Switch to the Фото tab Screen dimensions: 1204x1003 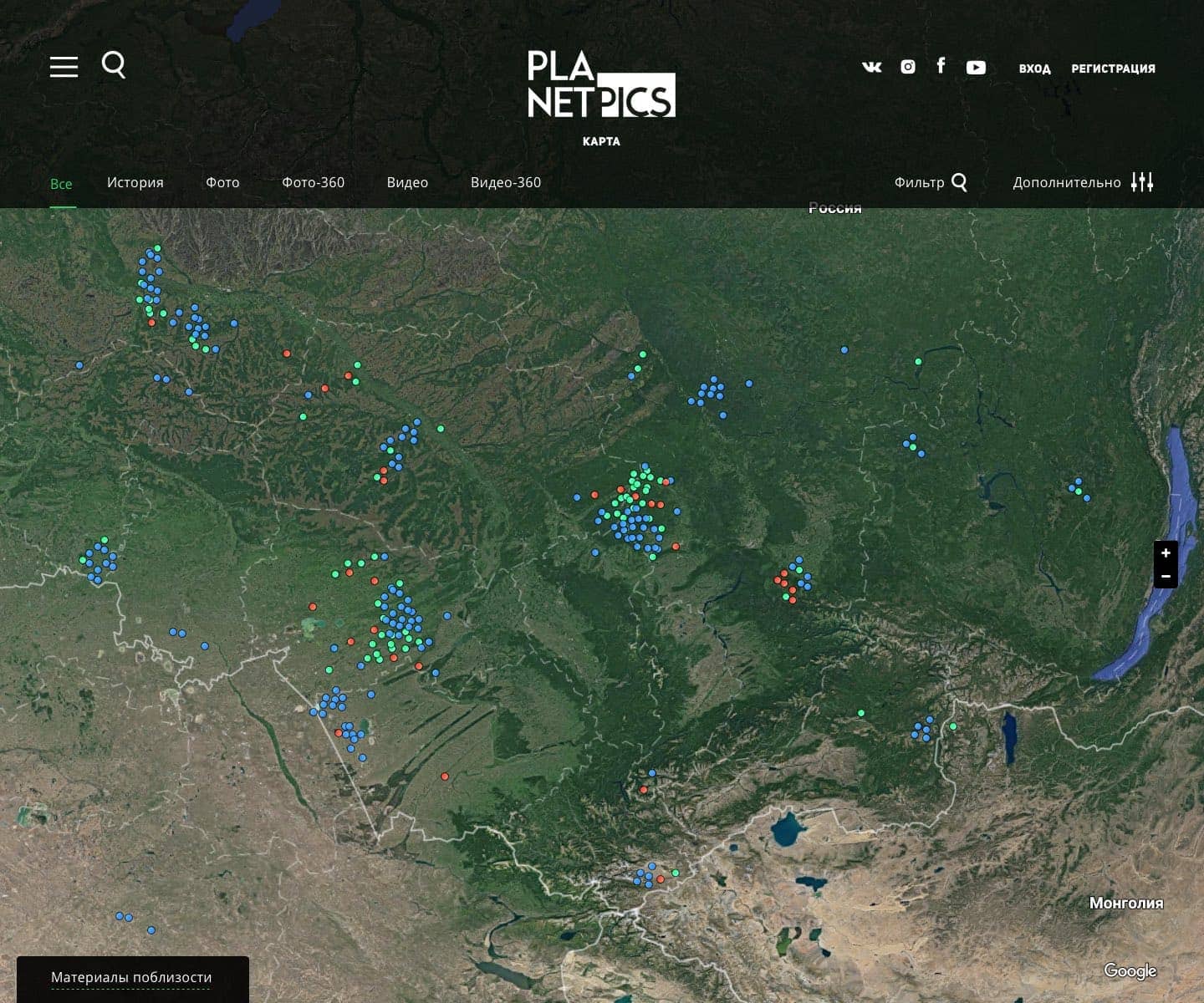click(222, 182)
